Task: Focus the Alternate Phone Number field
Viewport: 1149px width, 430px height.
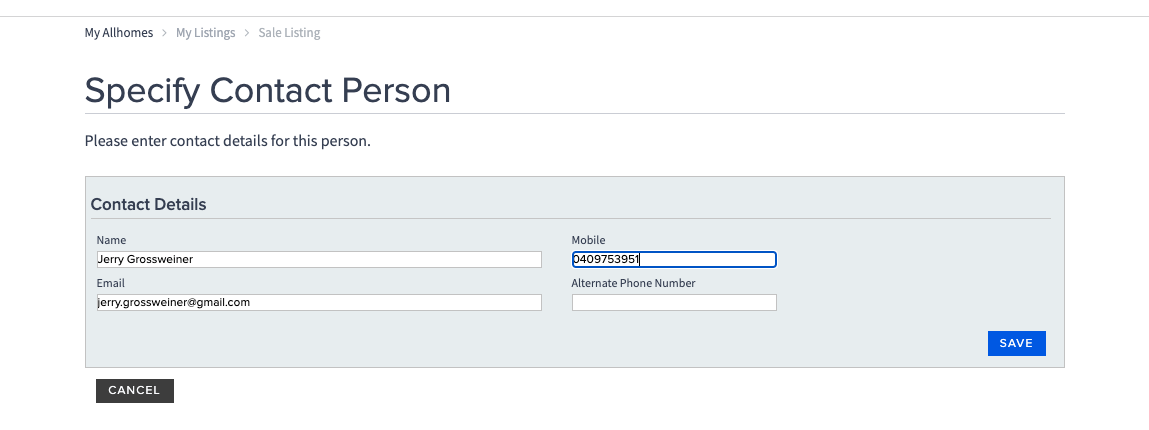Action: [x=673, y=302]
